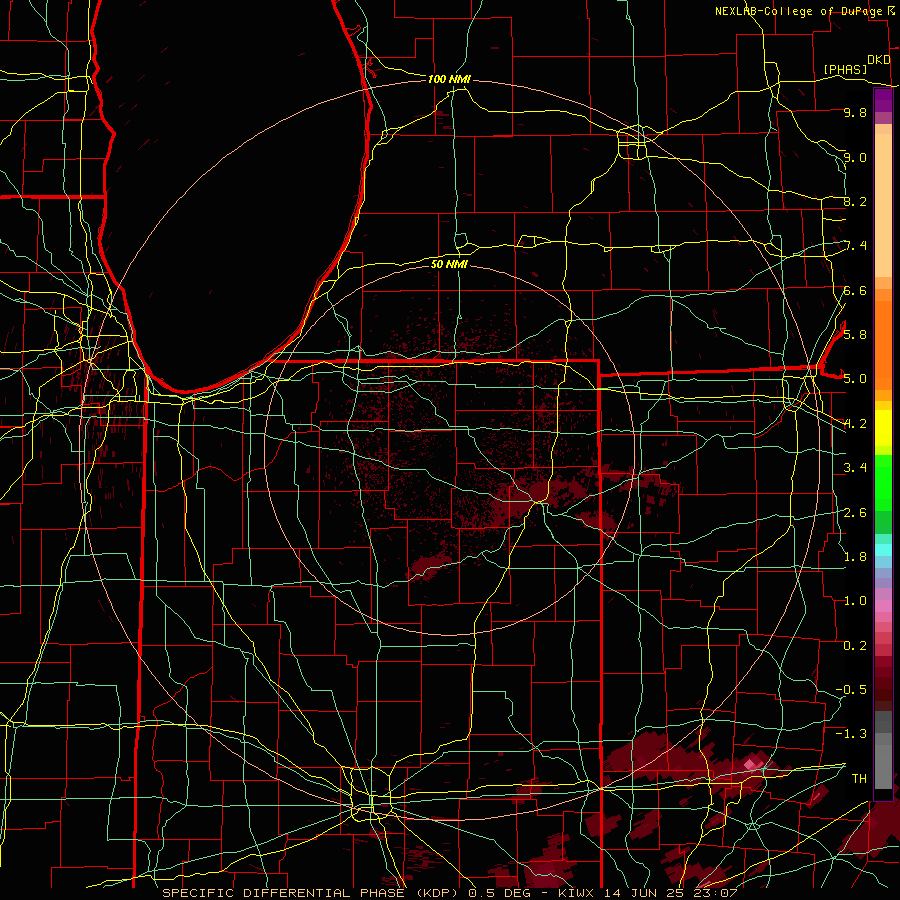Click the 9.0 value on the color scale
Screen dimensions: 900x900
(x=855, y=157)
